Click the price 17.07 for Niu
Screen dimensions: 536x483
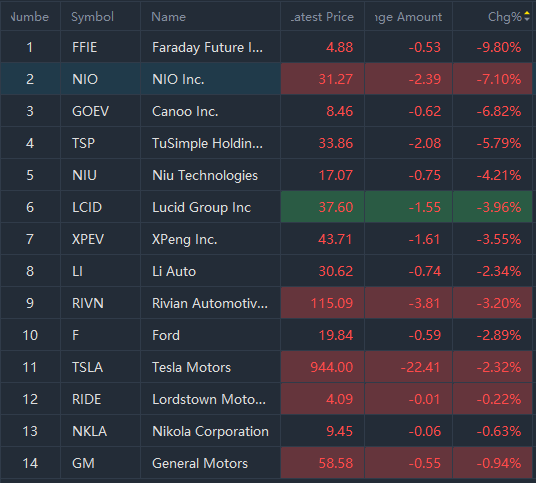click(x=336, y=175)
